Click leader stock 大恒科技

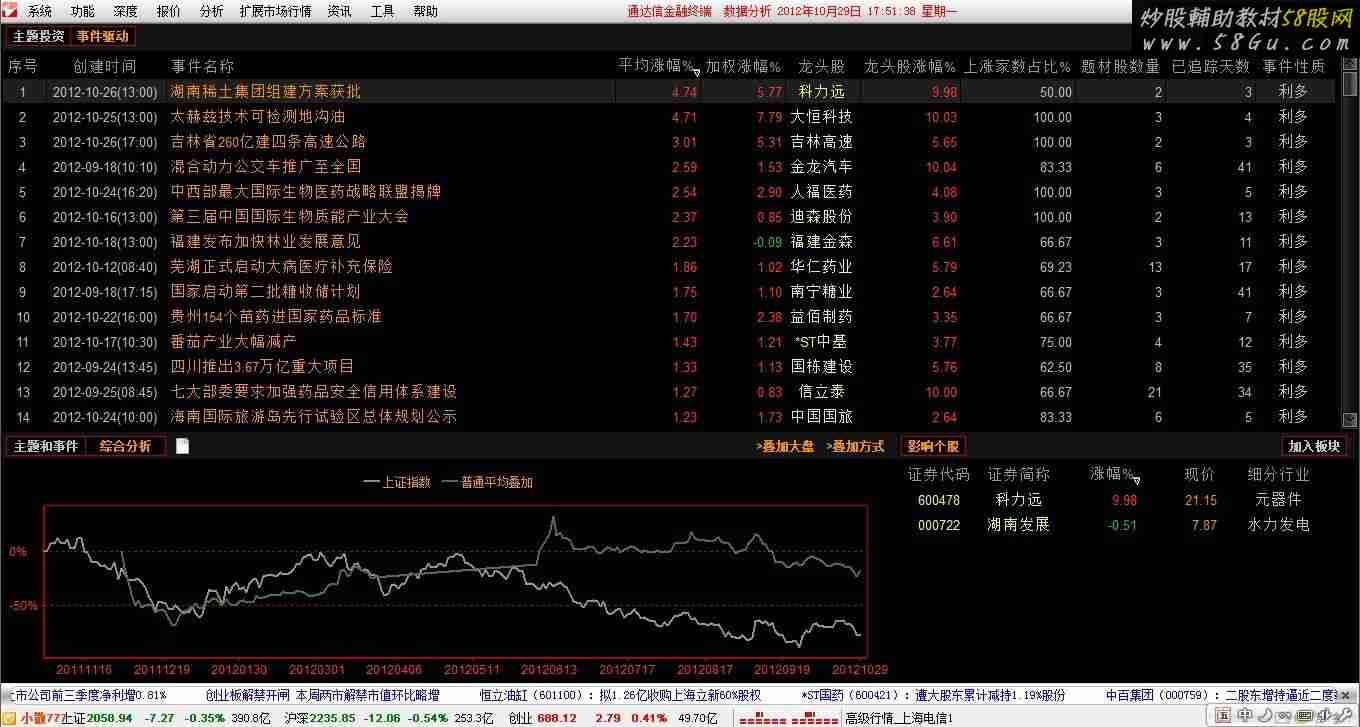click(821, 116)
